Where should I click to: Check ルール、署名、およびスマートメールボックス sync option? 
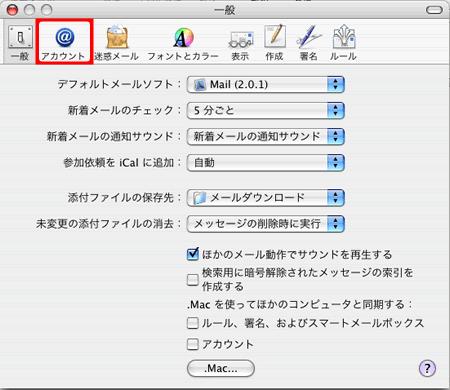tap(193, 323)
